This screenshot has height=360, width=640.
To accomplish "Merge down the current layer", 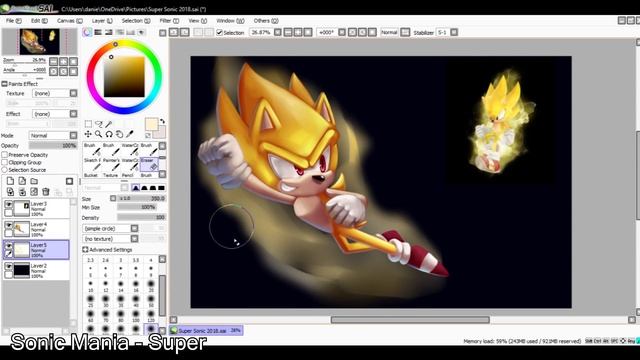I will click(x=22, y=191).
